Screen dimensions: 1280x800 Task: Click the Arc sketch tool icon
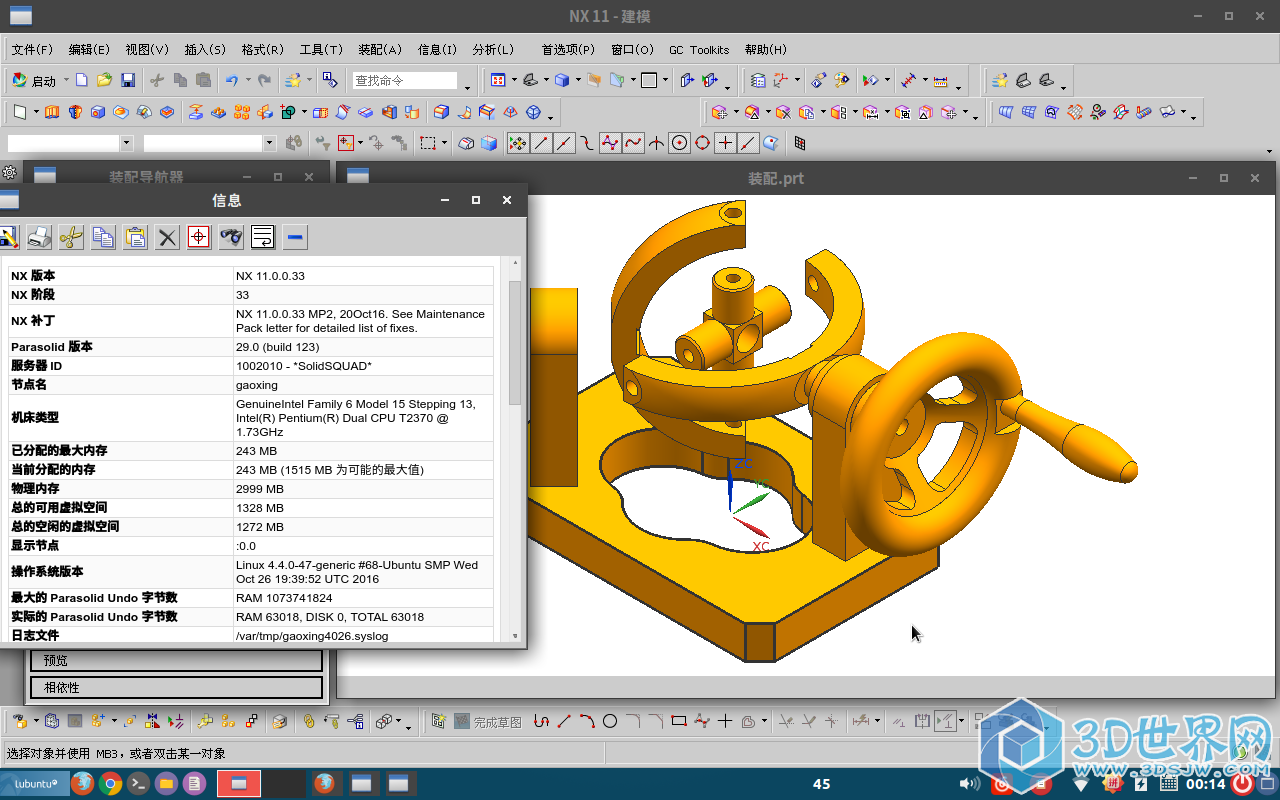587,721
